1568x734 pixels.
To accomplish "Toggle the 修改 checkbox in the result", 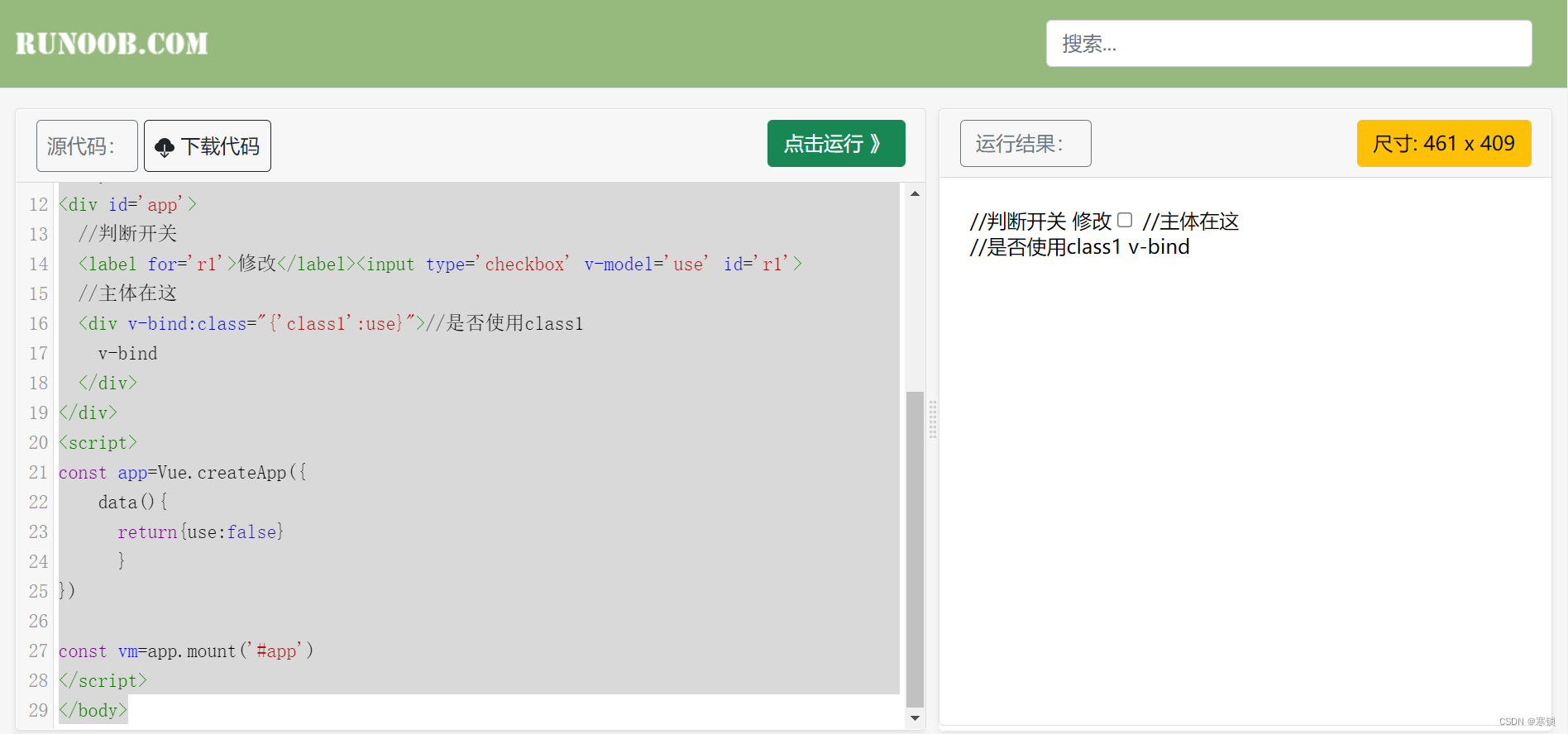I will 1125,220.
